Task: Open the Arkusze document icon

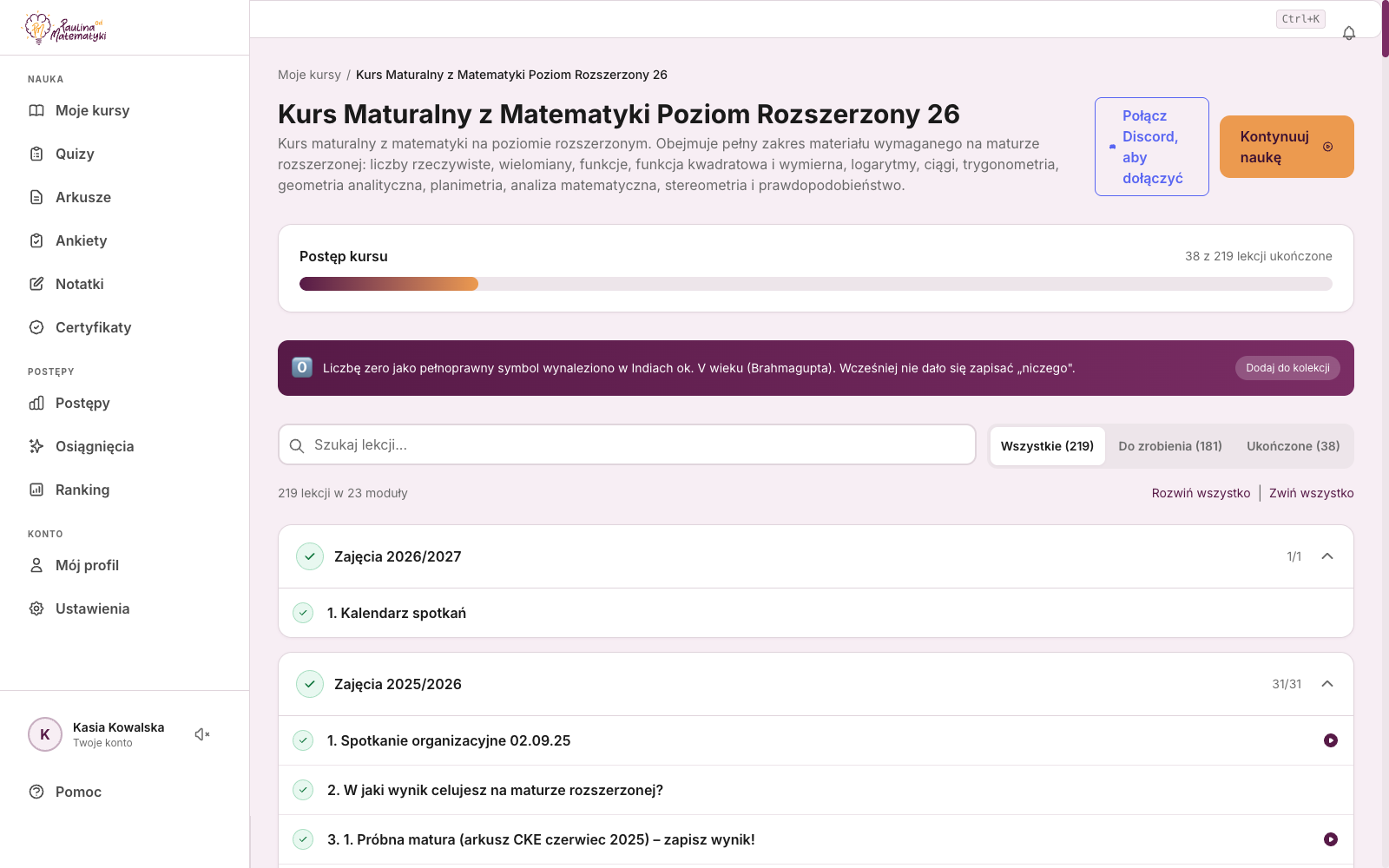Action: (x=36, y=197)
